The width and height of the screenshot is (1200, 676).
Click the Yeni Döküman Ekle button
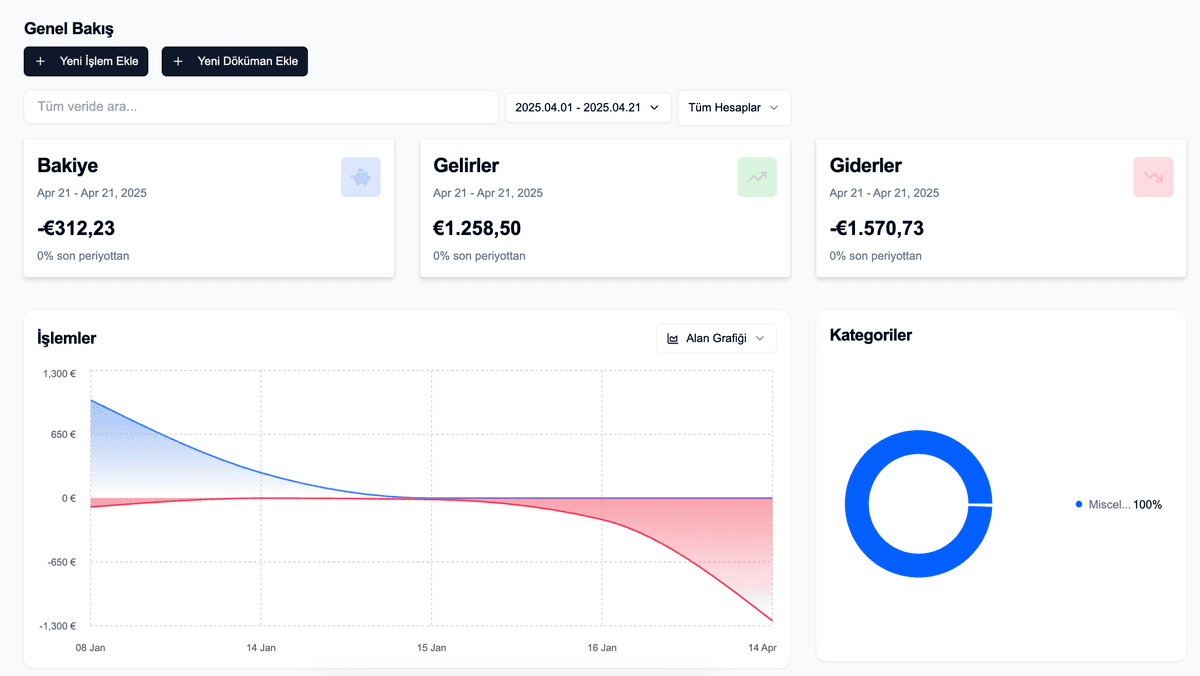(234, 61)
